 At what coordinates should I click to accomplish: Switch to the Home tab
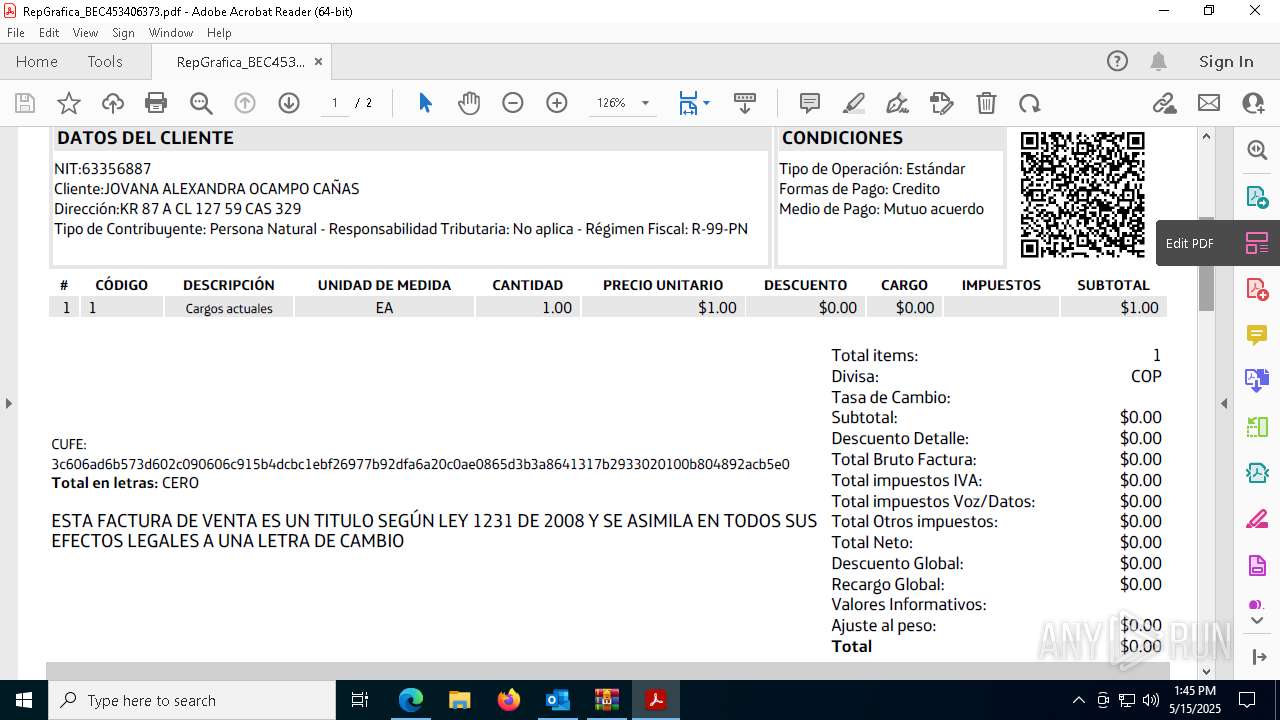[37, 61]
